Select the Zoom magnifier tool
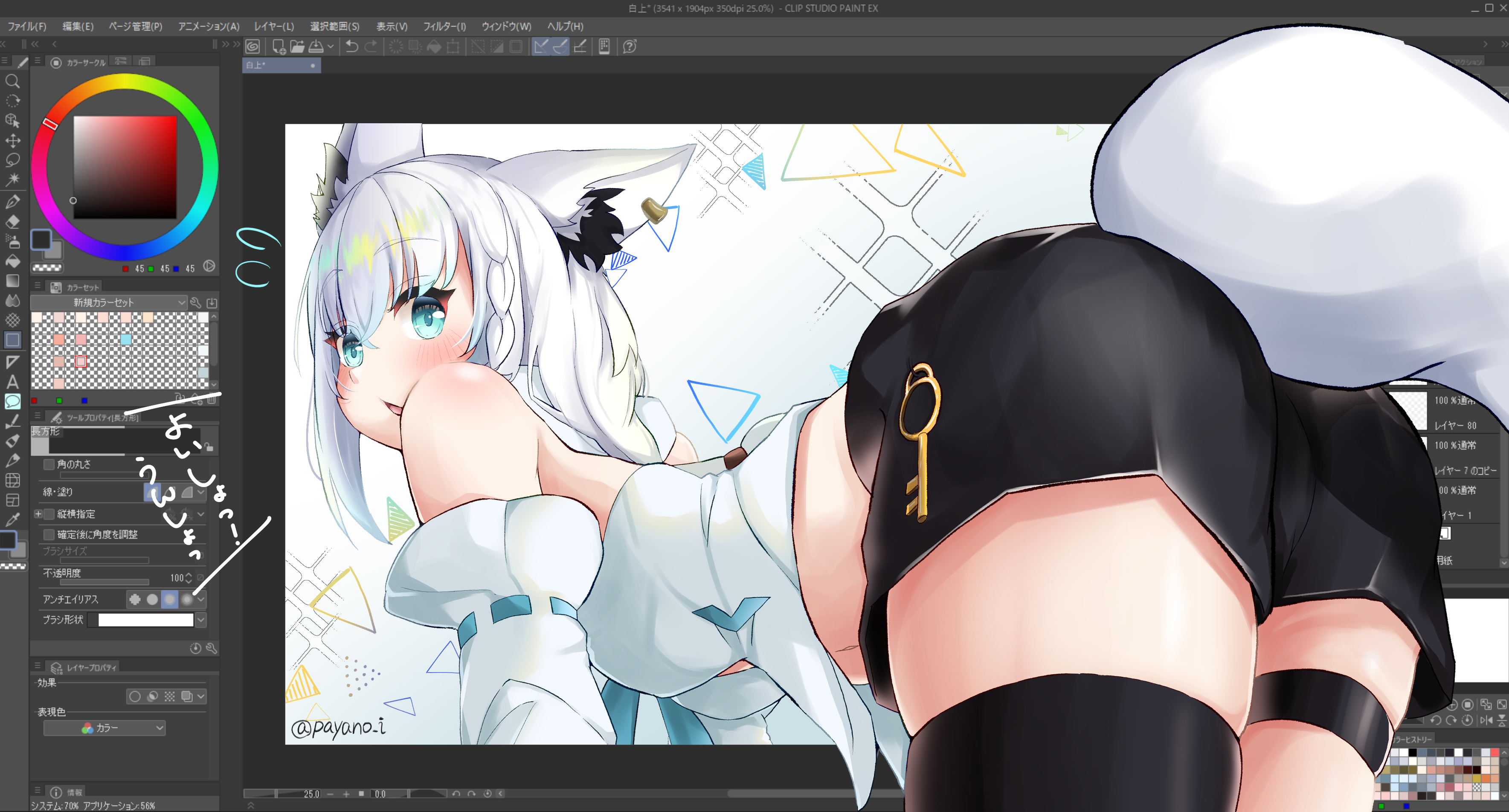 12,81
